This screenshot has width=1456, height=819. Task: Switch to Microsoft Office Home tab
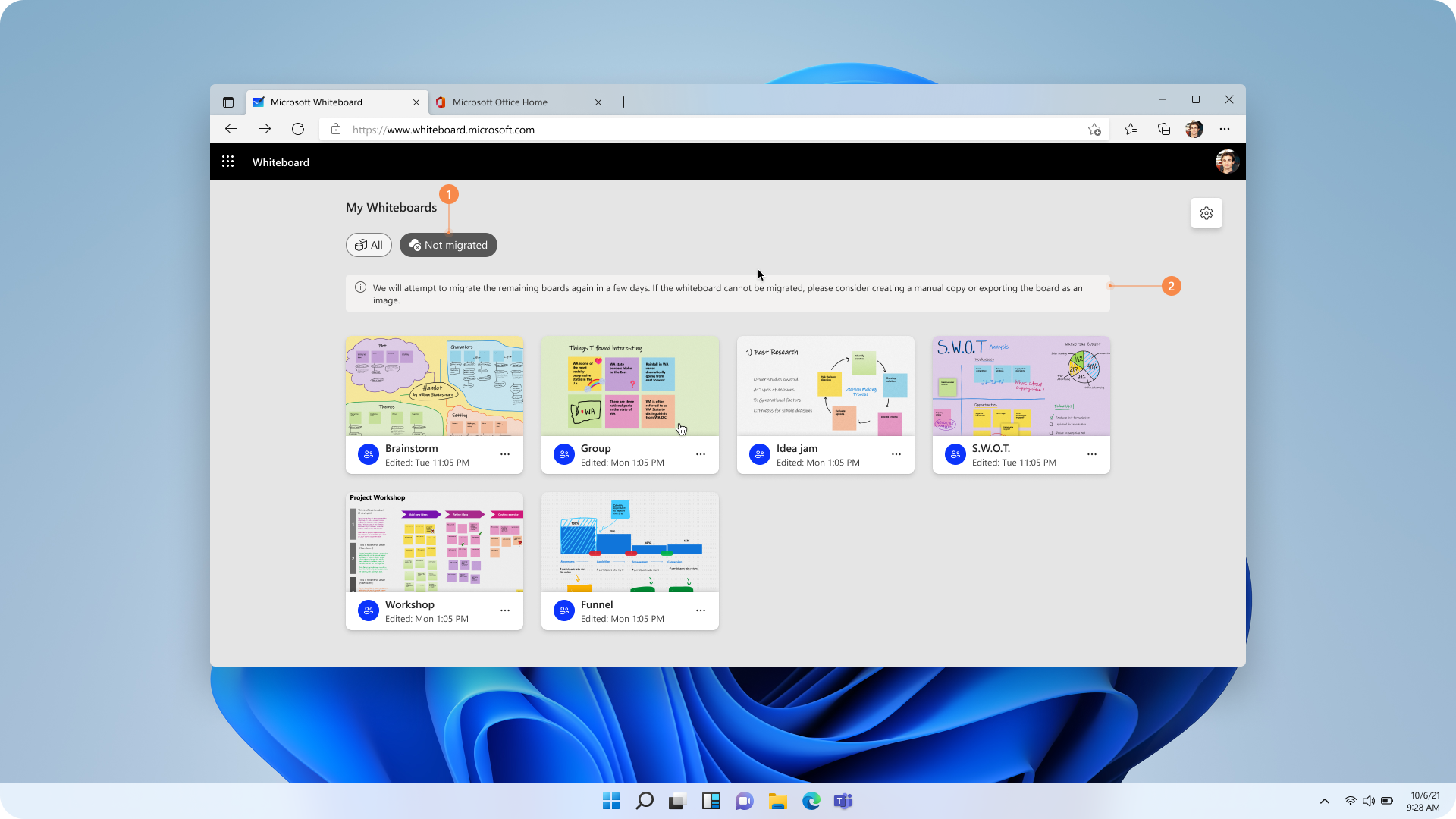click(x=500, y=102)
